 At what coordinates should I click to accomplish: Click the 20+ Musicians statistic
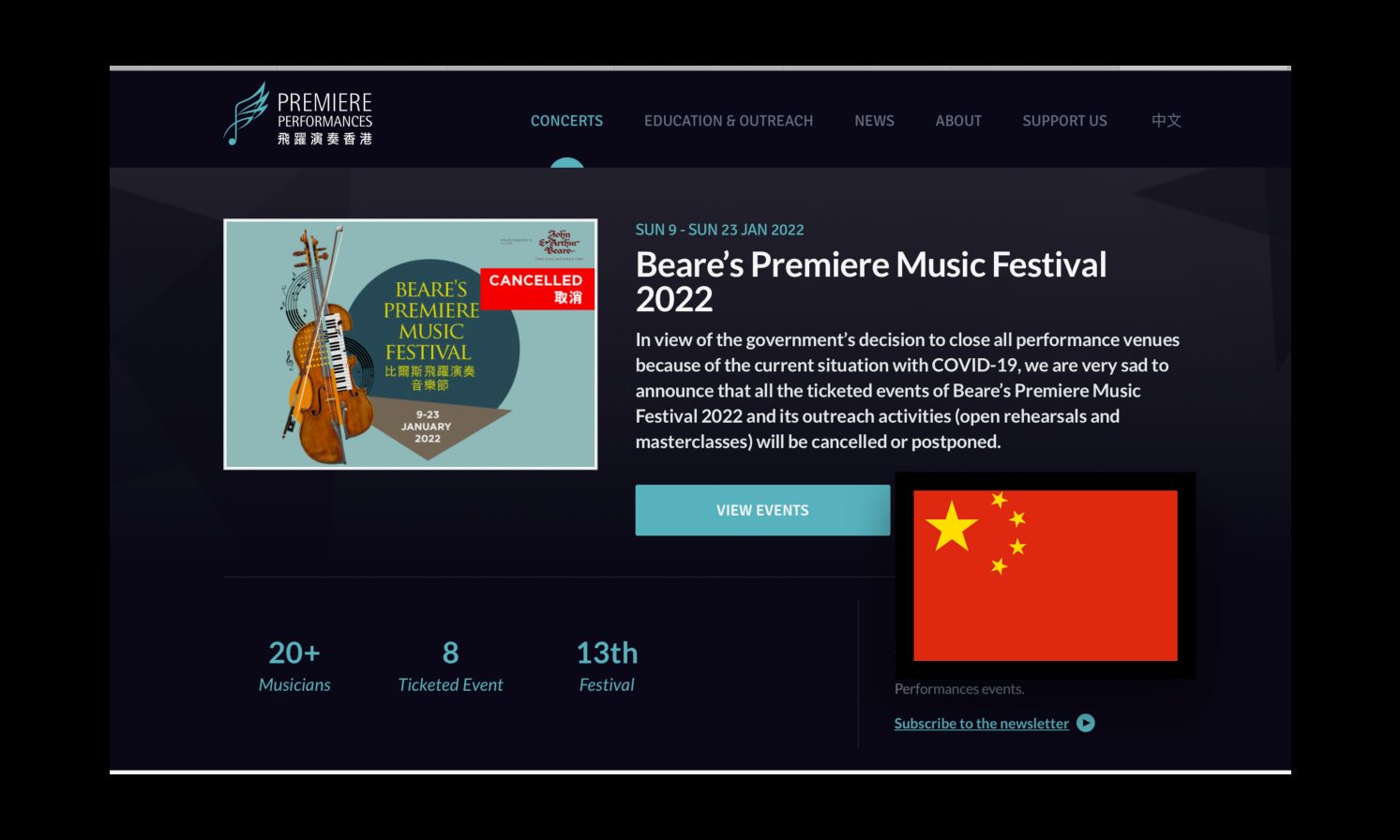[294, 667]
